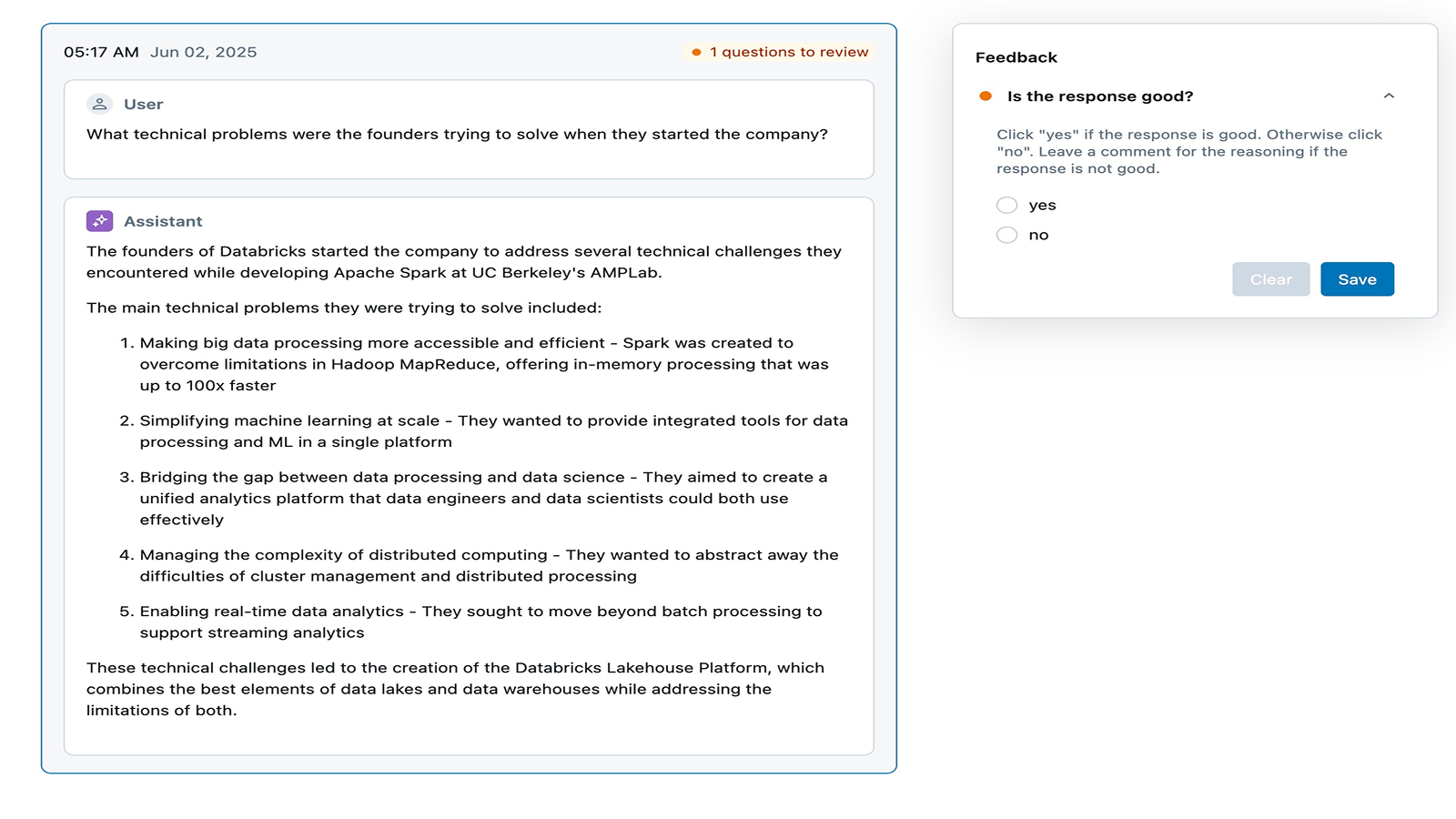
Task: Select the yes radio button
Action: tap(1006, 205)
